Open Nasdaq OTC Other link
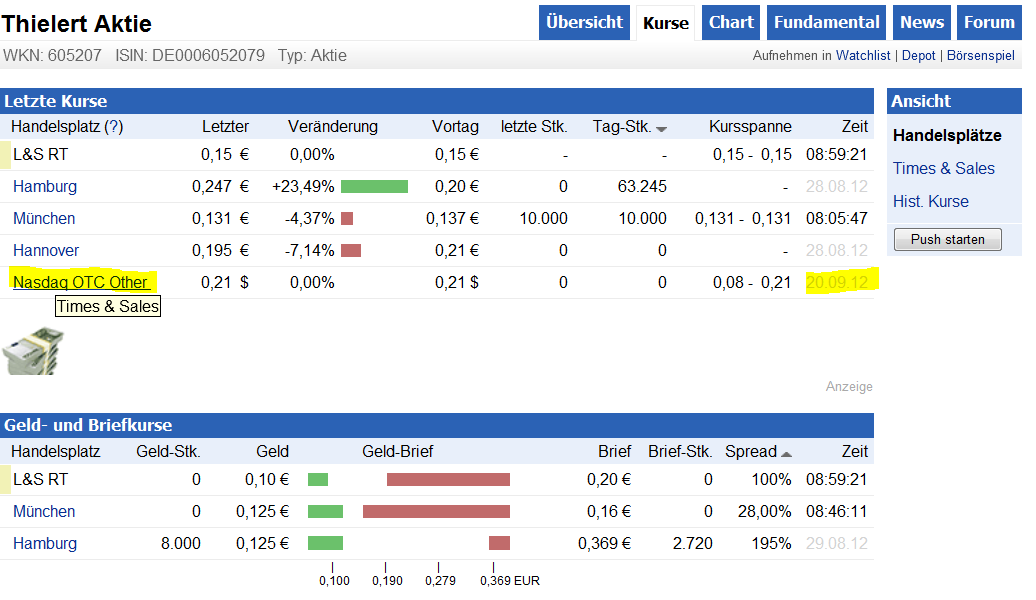Viewport: 1036px width, 600px height. 81,282
